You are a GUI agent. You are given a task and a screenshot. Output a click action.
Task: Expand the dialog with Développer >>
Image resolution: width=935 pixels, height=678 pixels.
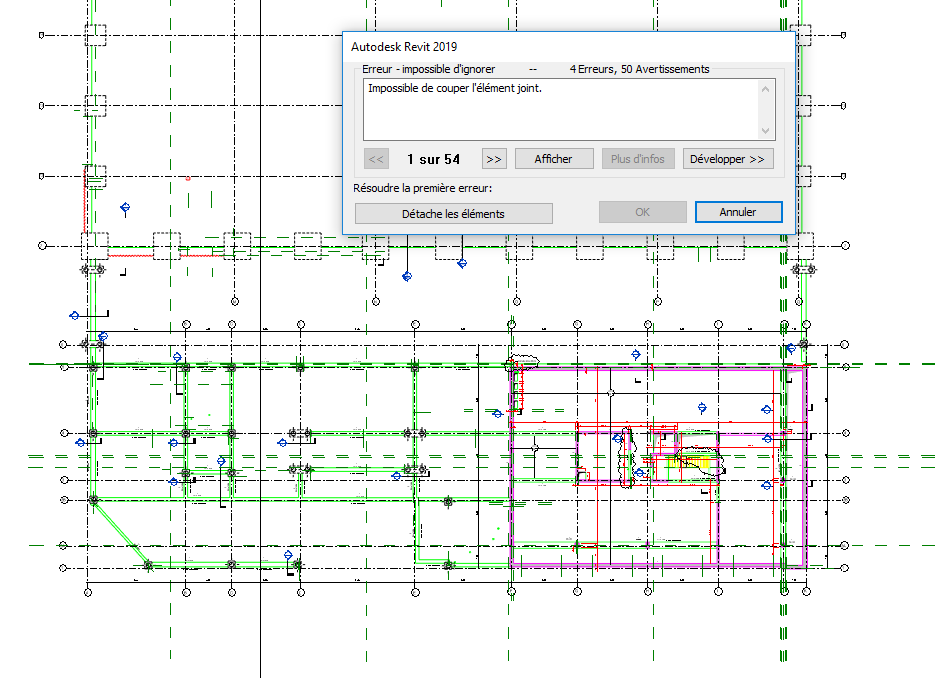(x=728, y=159)
